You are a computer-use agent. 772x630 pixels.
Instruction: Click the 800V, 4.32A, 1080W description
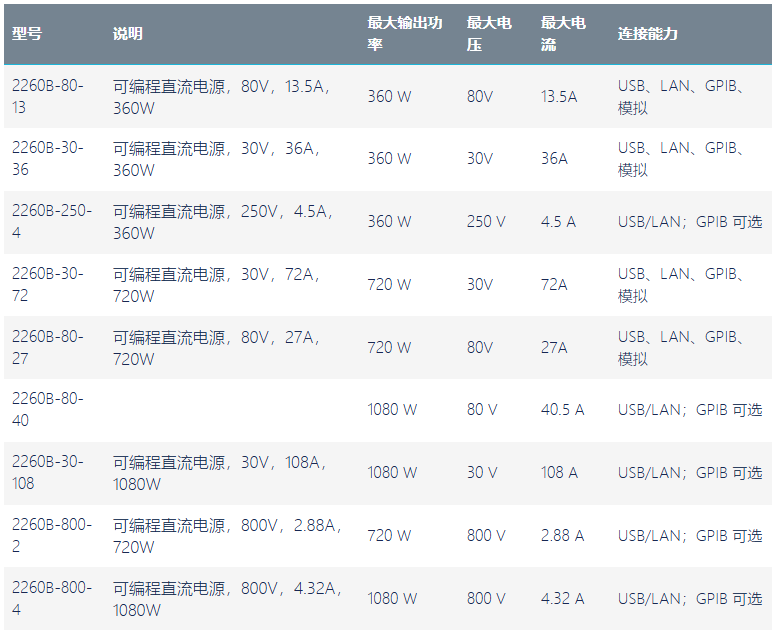point(227,598)
